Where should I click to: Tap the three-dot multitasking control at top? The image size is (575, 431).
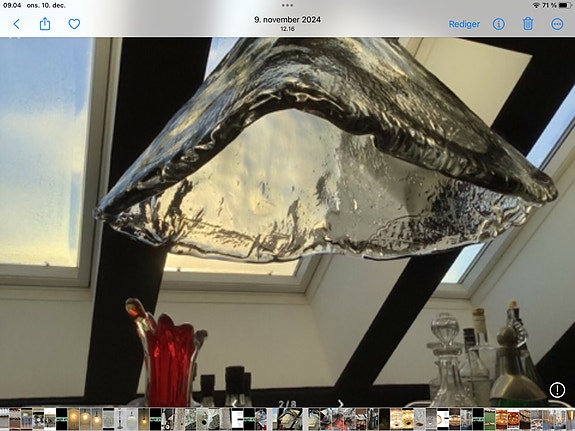coord(288,5)
